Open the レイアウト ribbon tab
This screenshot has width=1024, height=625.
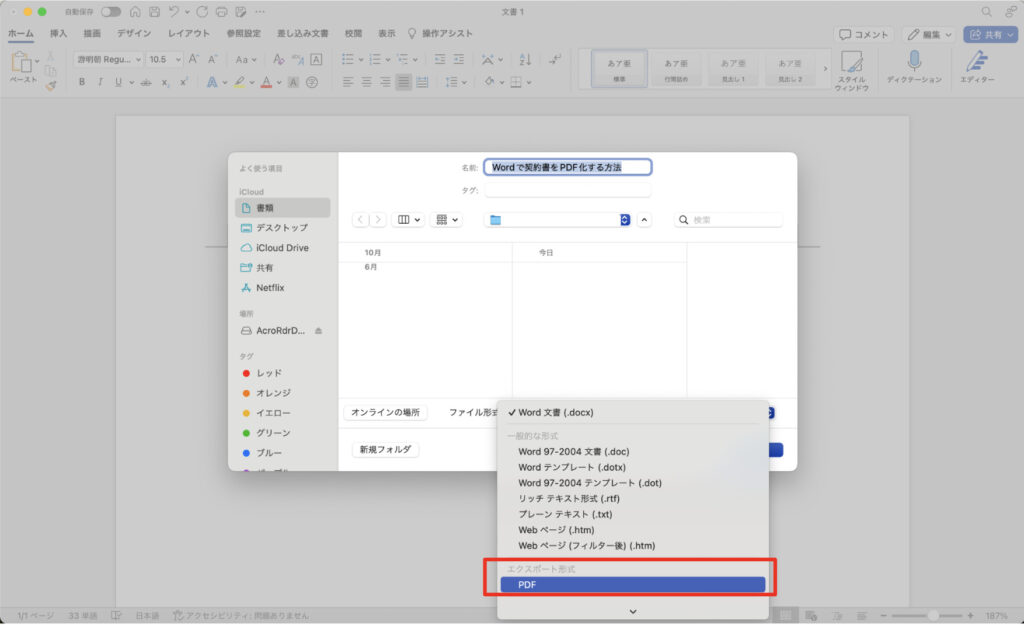(189, 33)
